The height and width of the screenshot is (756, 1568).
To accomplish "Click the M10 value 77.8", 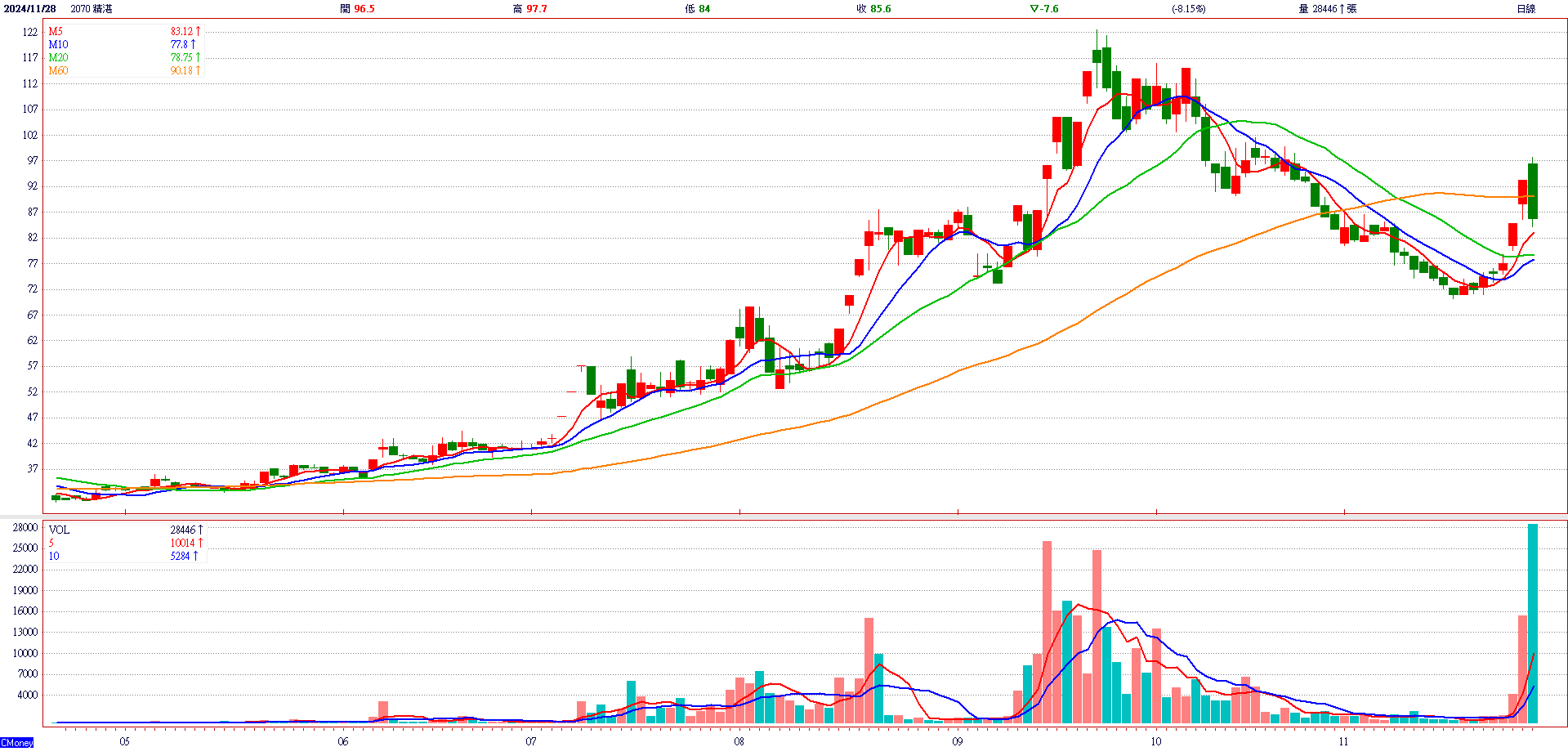I will tap(183, 45).
